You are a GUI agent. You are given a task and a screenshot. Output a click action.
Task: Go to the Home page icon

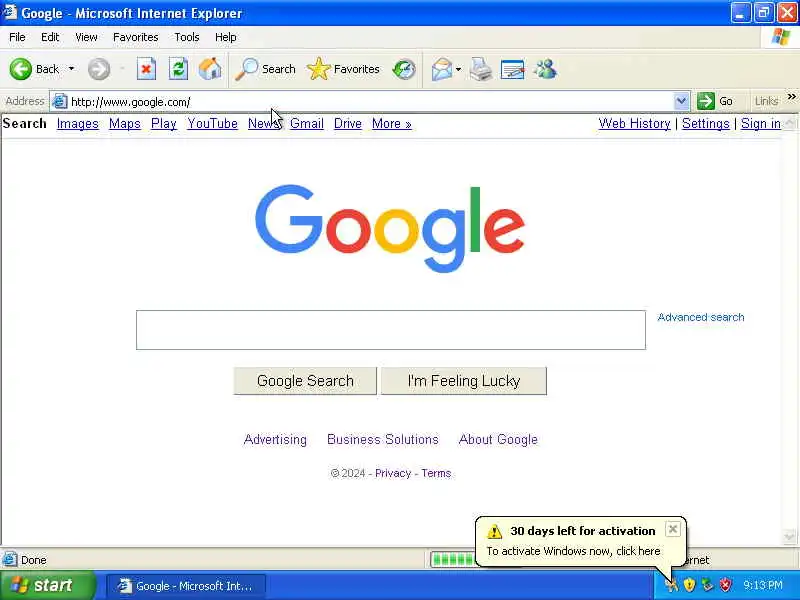coord(210,69)
